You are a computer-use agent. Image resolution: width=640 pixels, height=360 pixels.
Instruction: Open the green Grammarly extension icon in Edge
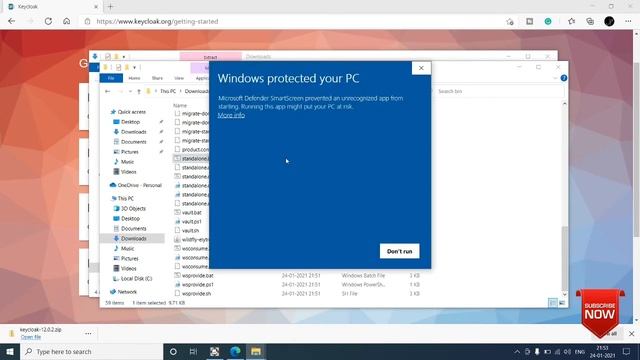(548, 21)
